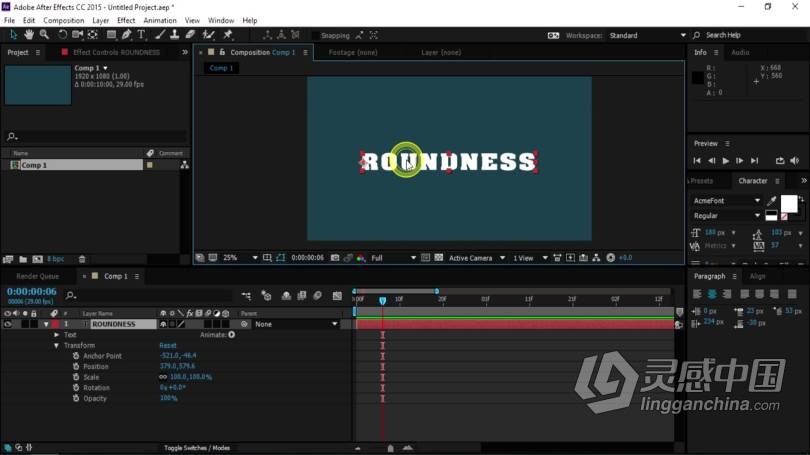Toggle the scale constrain proportions link
This screenshot has height=455, width=810.
point(163,377)
